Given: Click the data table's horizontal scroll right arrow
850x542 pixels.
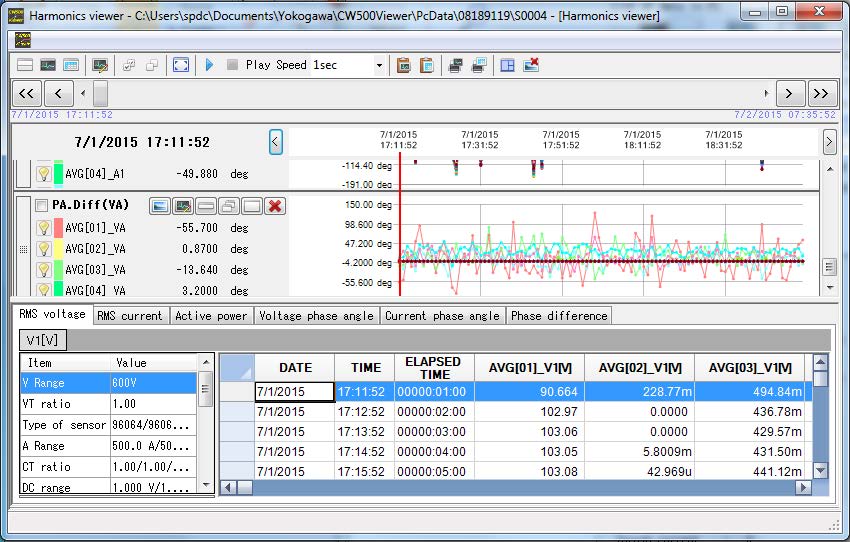Looking at the screenshot, I should (x=803, y=487).
